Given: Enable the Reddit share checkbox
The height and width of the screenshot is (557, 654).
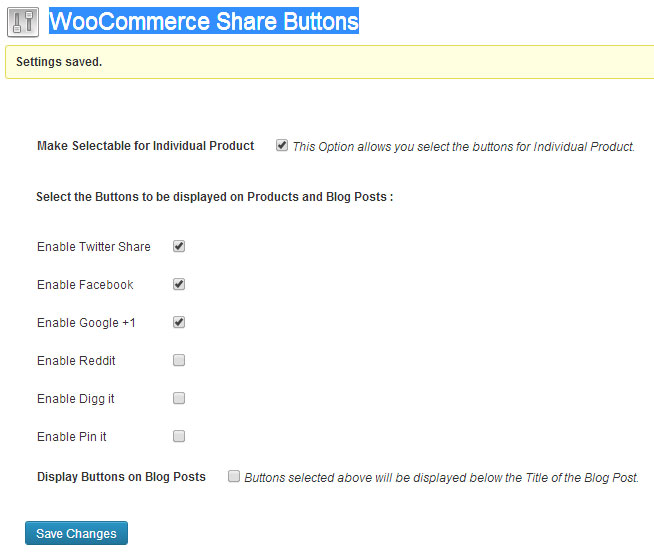Looking at the screenshot, I should click(x=179, y=360).
